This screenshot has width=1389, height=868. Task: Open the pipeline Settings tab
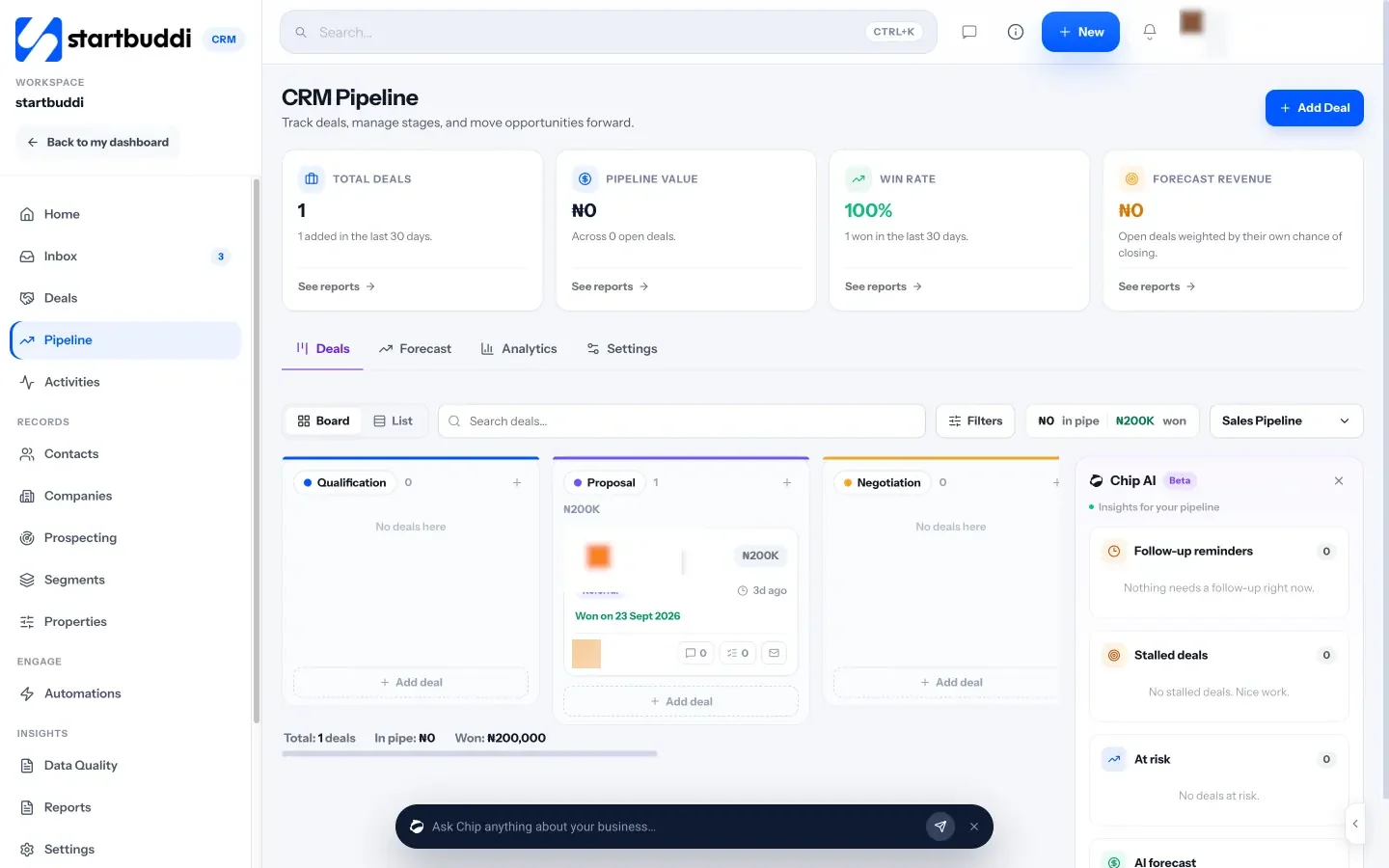pyautogui.click(x=622, y=349)
